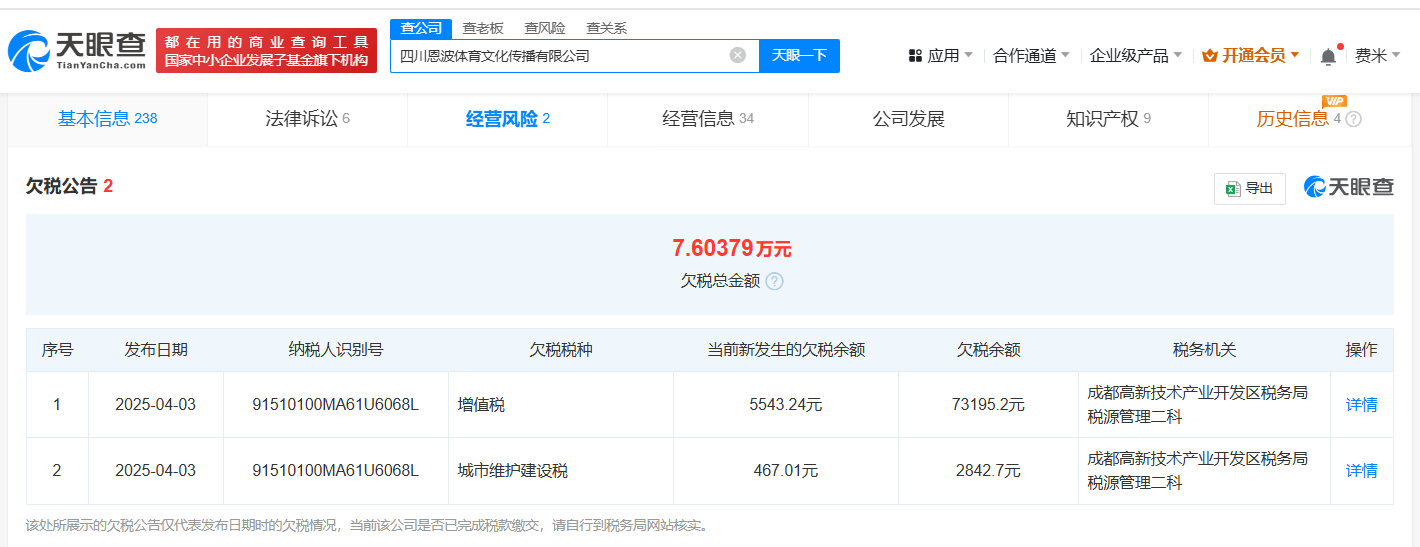Click the 发布日期 column header
Screen dimensions: 1420x547
point(156,350)
